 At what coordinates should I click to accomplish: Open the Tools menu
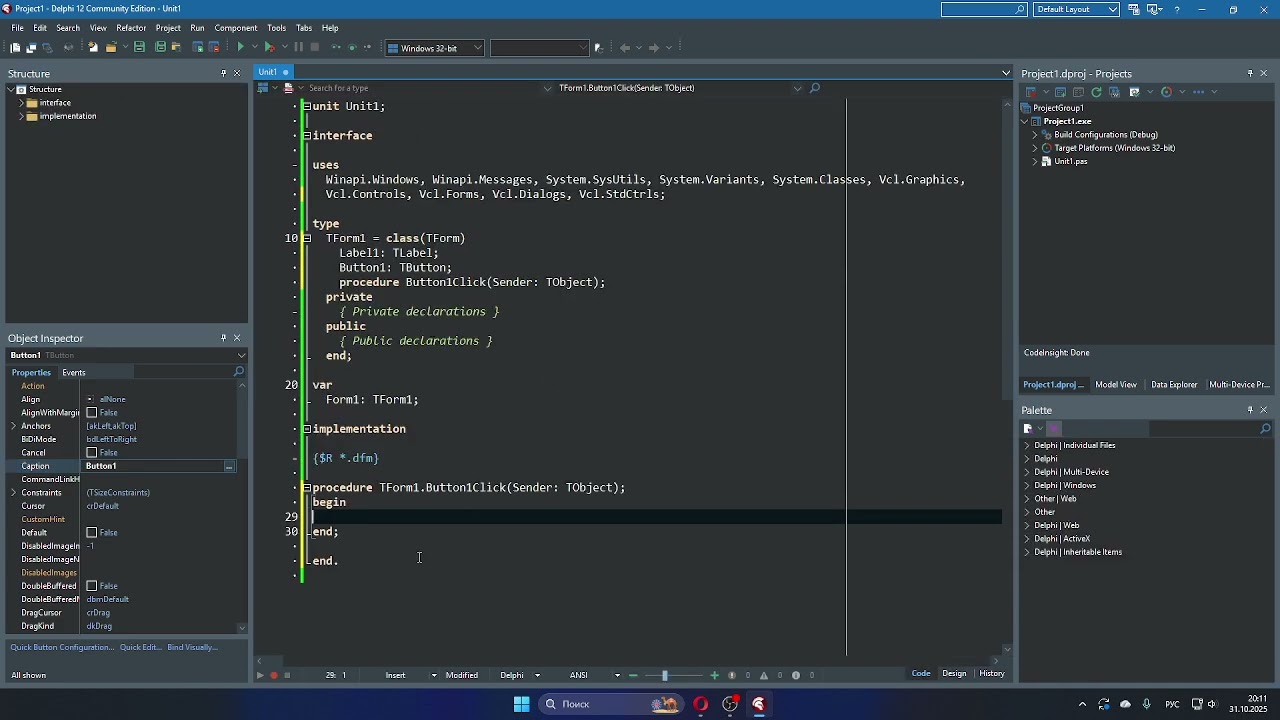(x=277, y=28)
